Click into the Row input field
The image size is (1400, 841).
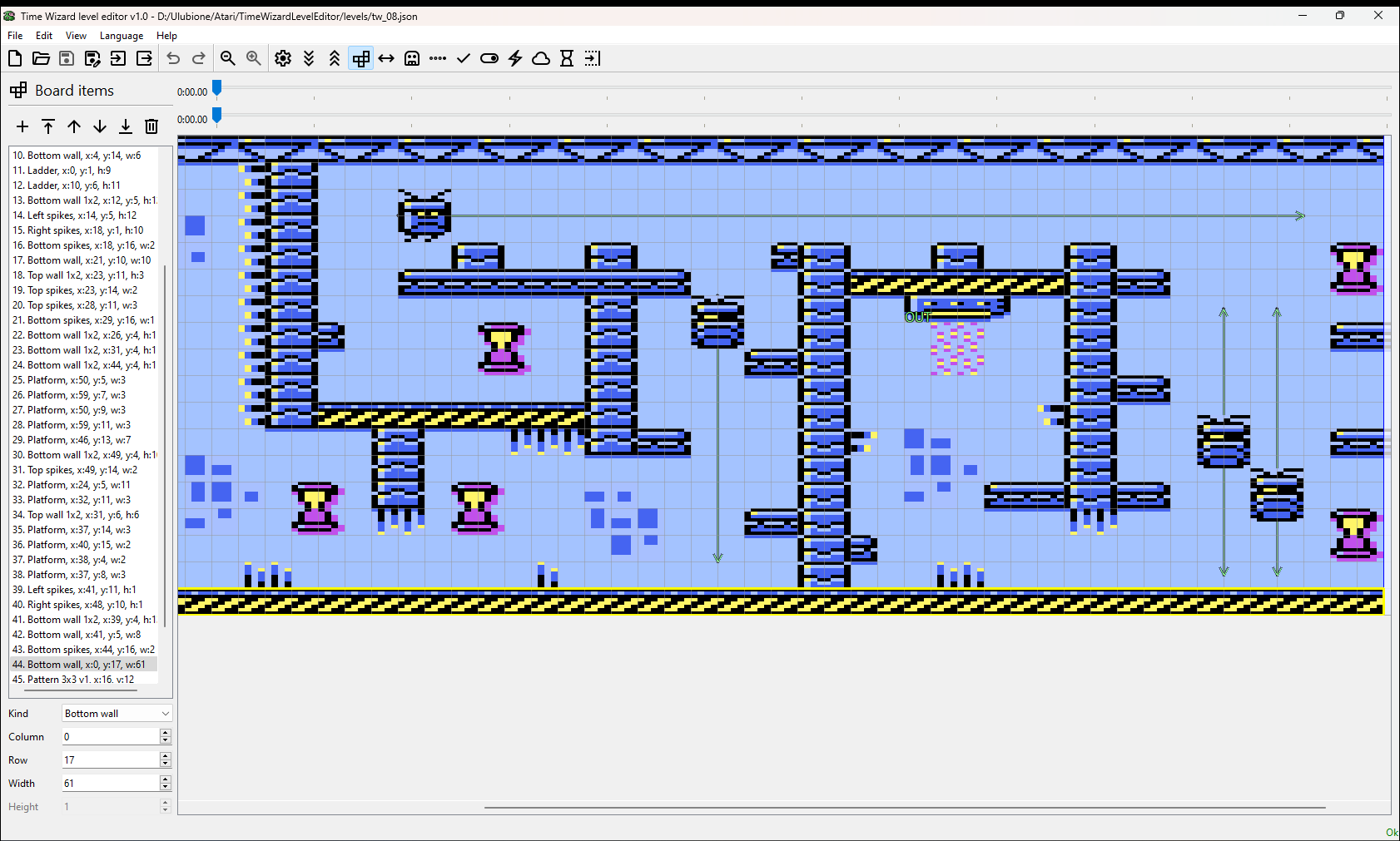coord(110,760)
